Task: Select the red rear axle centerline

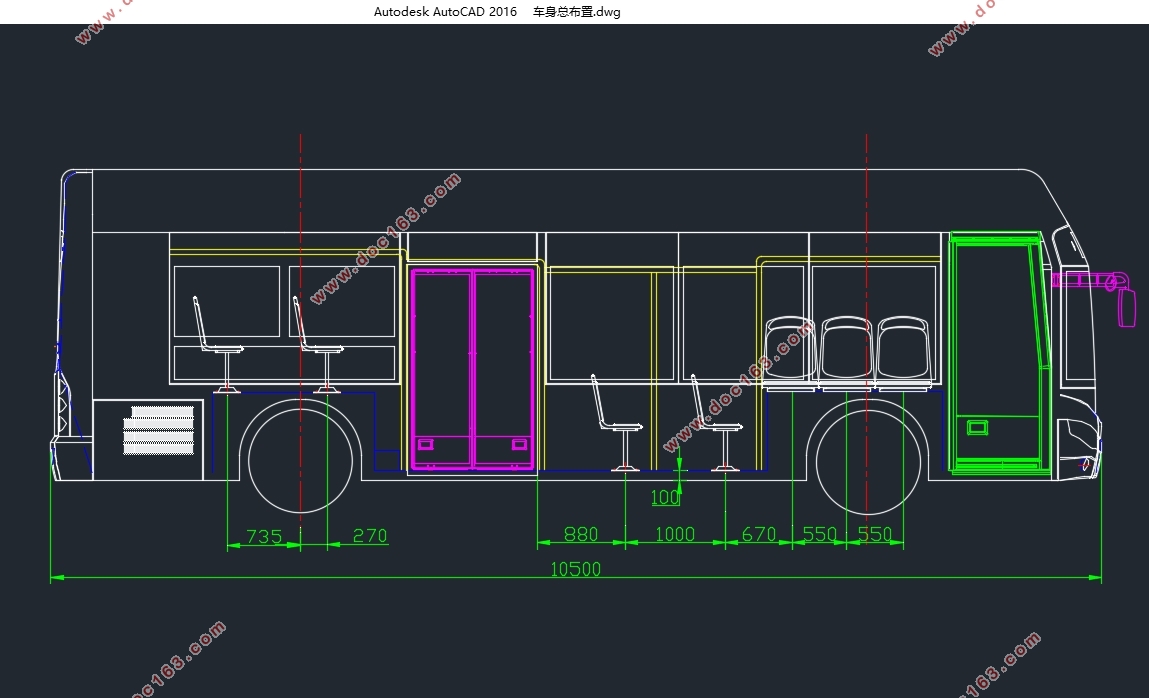Action: click(x=300, y=326)
